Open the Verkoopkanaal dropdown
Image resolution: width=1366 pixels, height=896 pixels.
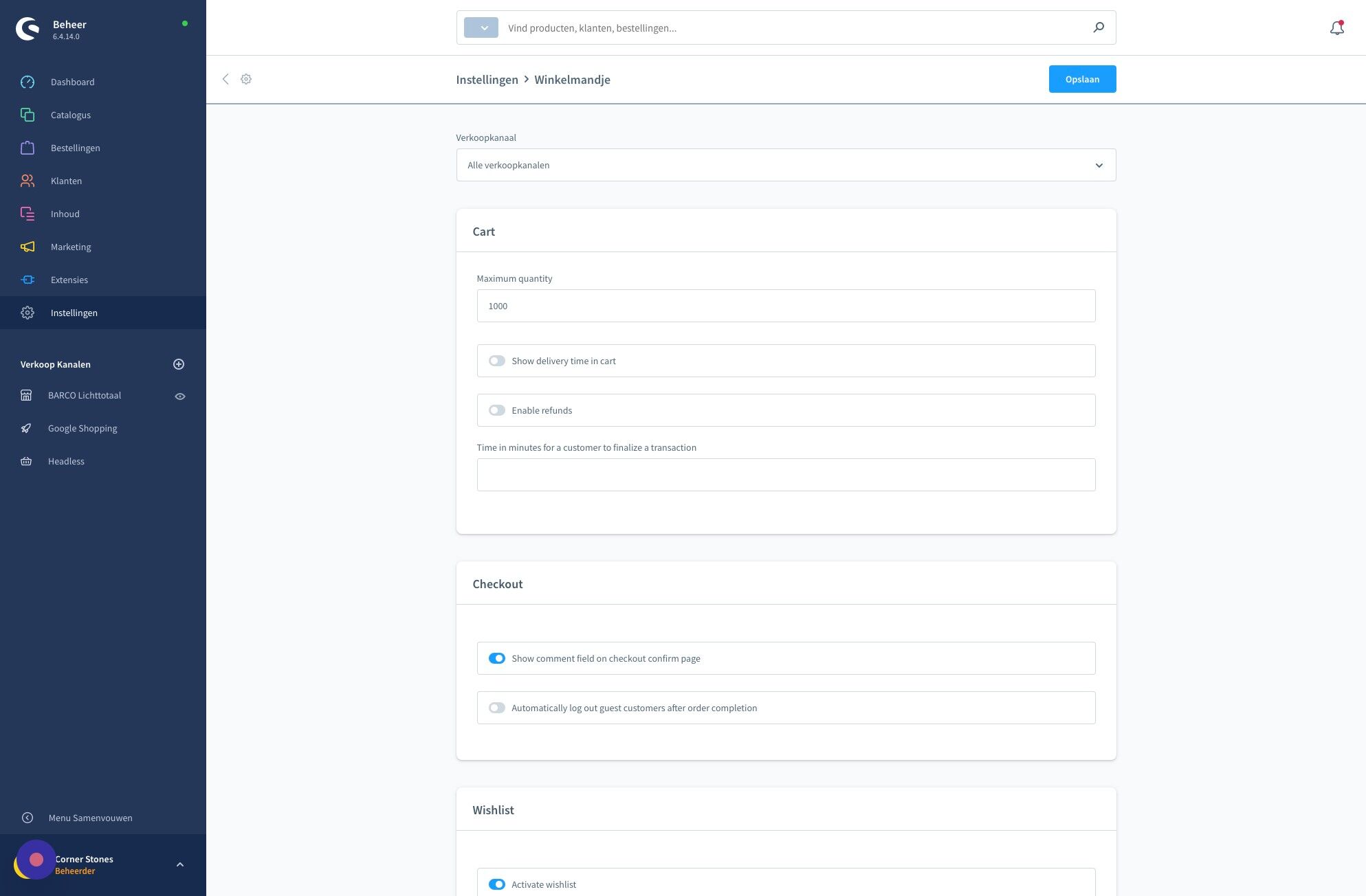pos(786,165)
